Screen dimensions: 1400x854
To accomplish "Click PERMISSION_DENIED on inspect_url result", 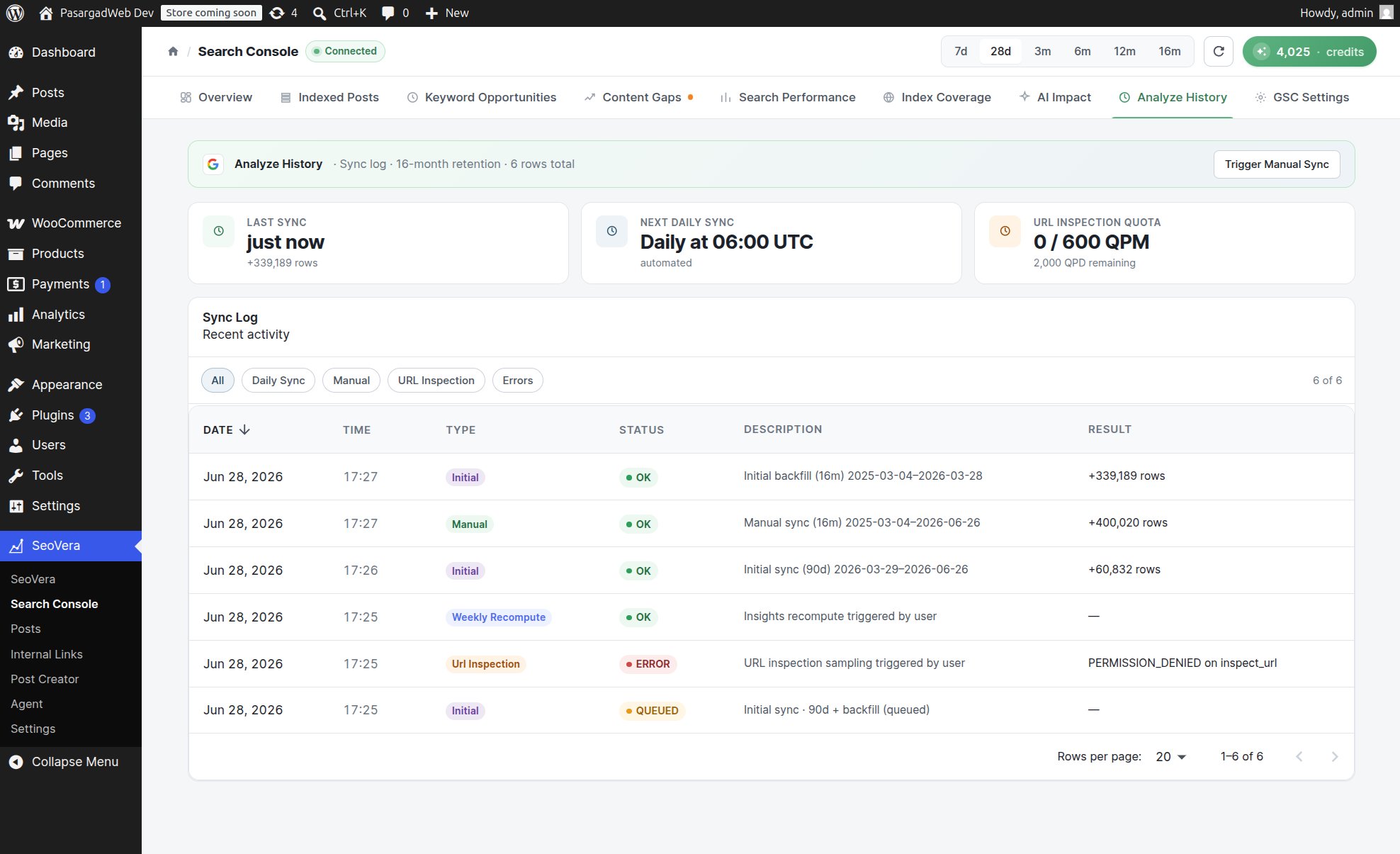I will click(x=1182, y=663).
